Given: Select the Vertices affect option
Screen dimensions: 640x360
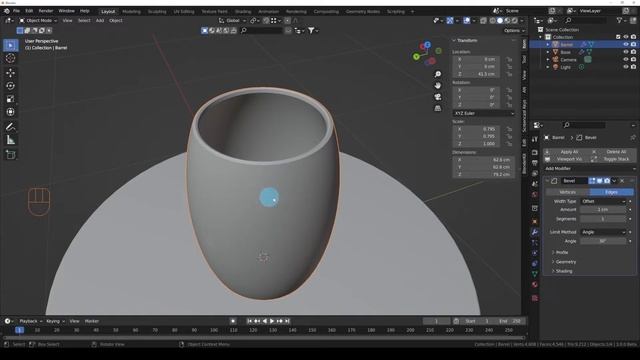Looking at the screenshot, I should pyautogui.click(x=567, y=192).
